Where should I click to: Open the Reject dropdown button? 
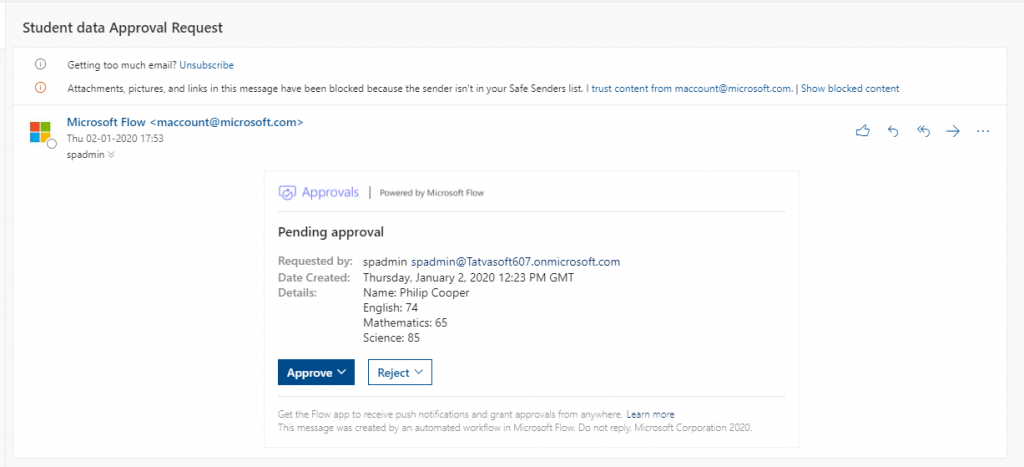(x=400, y=372)
